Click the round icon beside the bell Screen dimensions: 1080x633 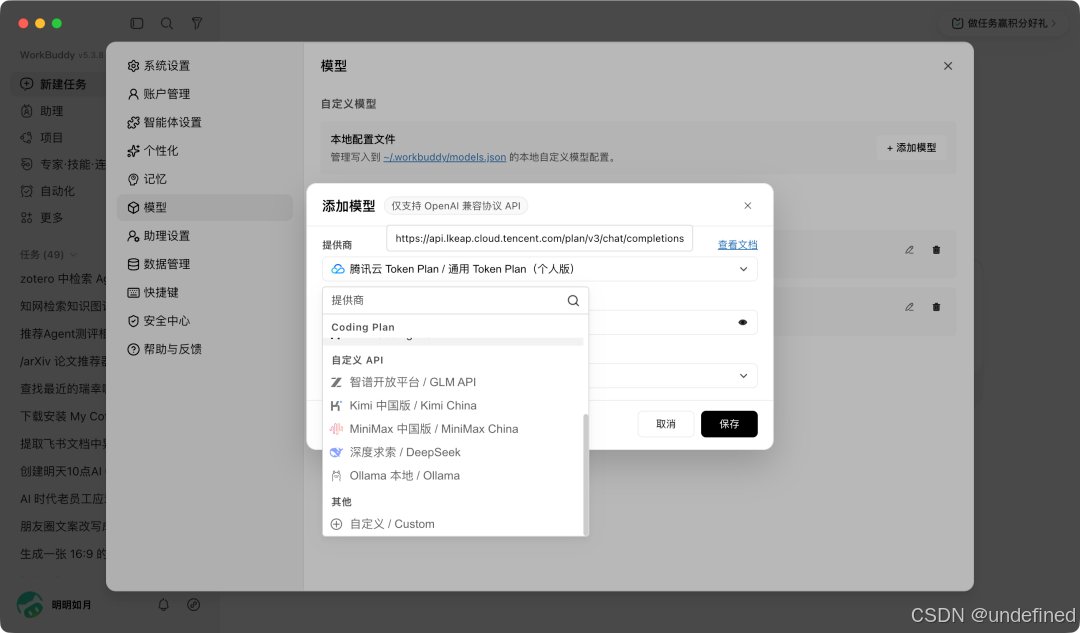(x=194, y=605)
